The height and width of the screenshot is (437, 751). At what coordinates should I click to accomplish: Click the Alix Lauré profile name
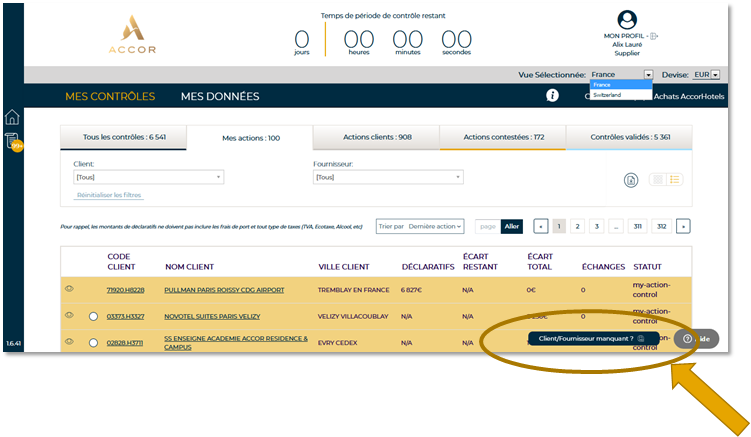627,45
